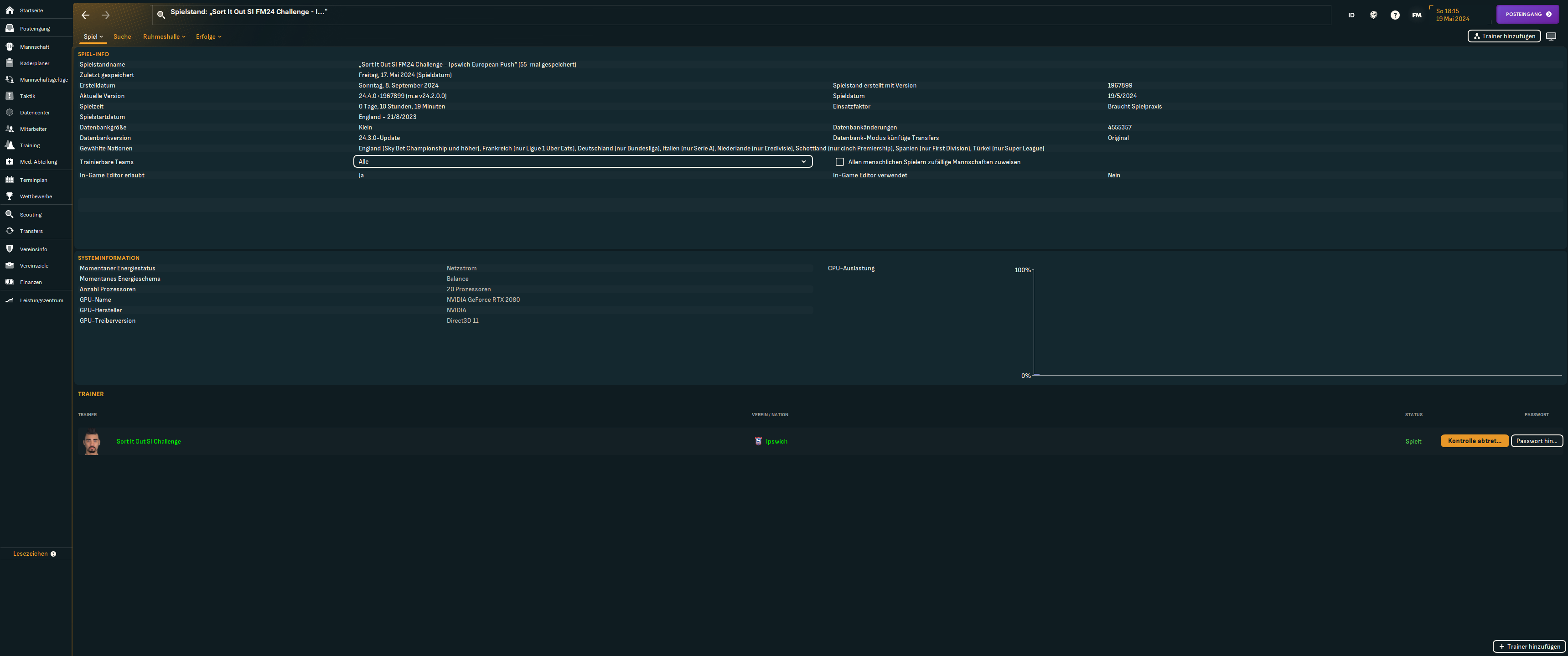
Task: Open the Ipswich club link
Action: (x=776, y=442)
